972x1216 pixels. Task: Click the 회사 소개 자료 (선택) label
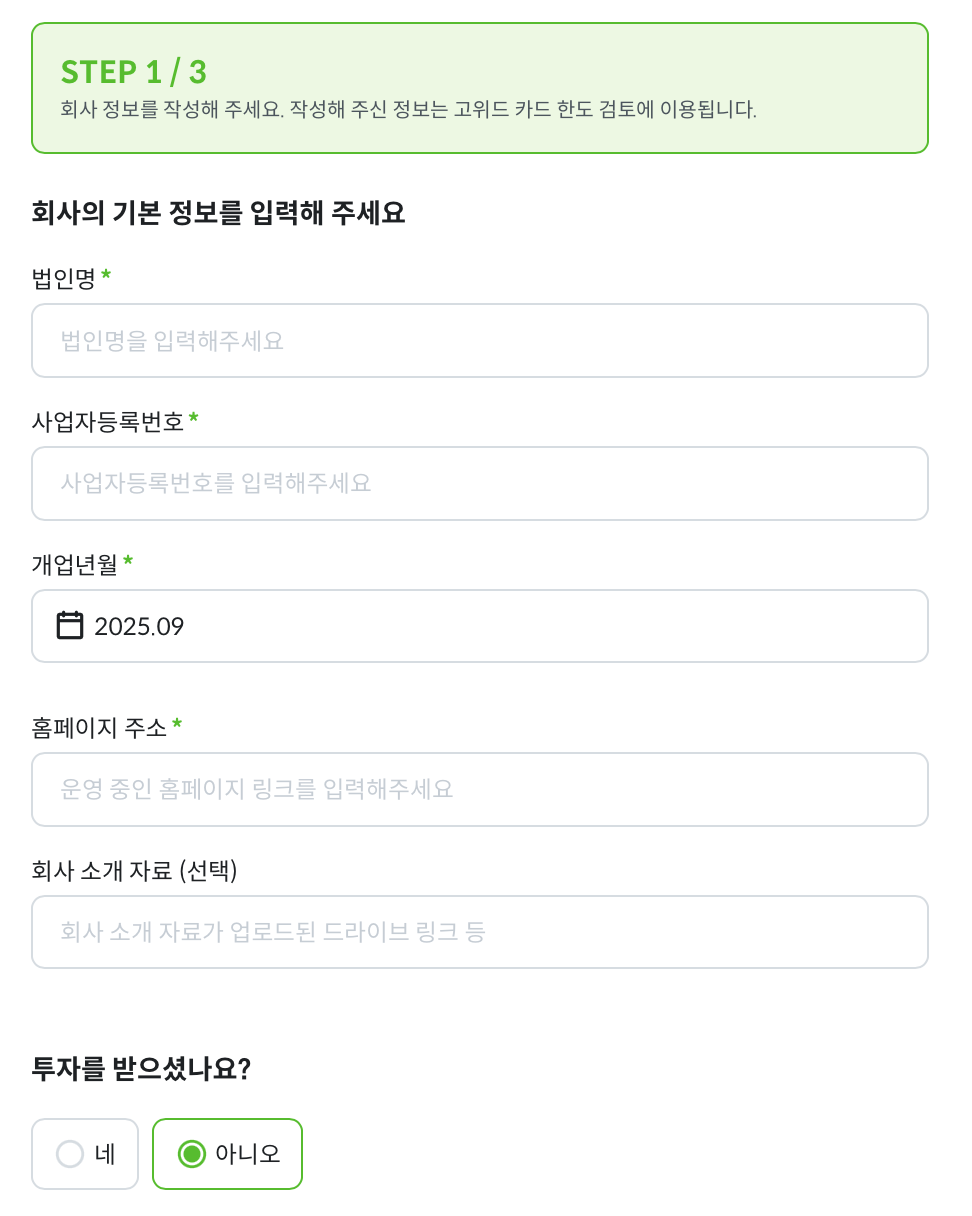(x=134, y=871)
